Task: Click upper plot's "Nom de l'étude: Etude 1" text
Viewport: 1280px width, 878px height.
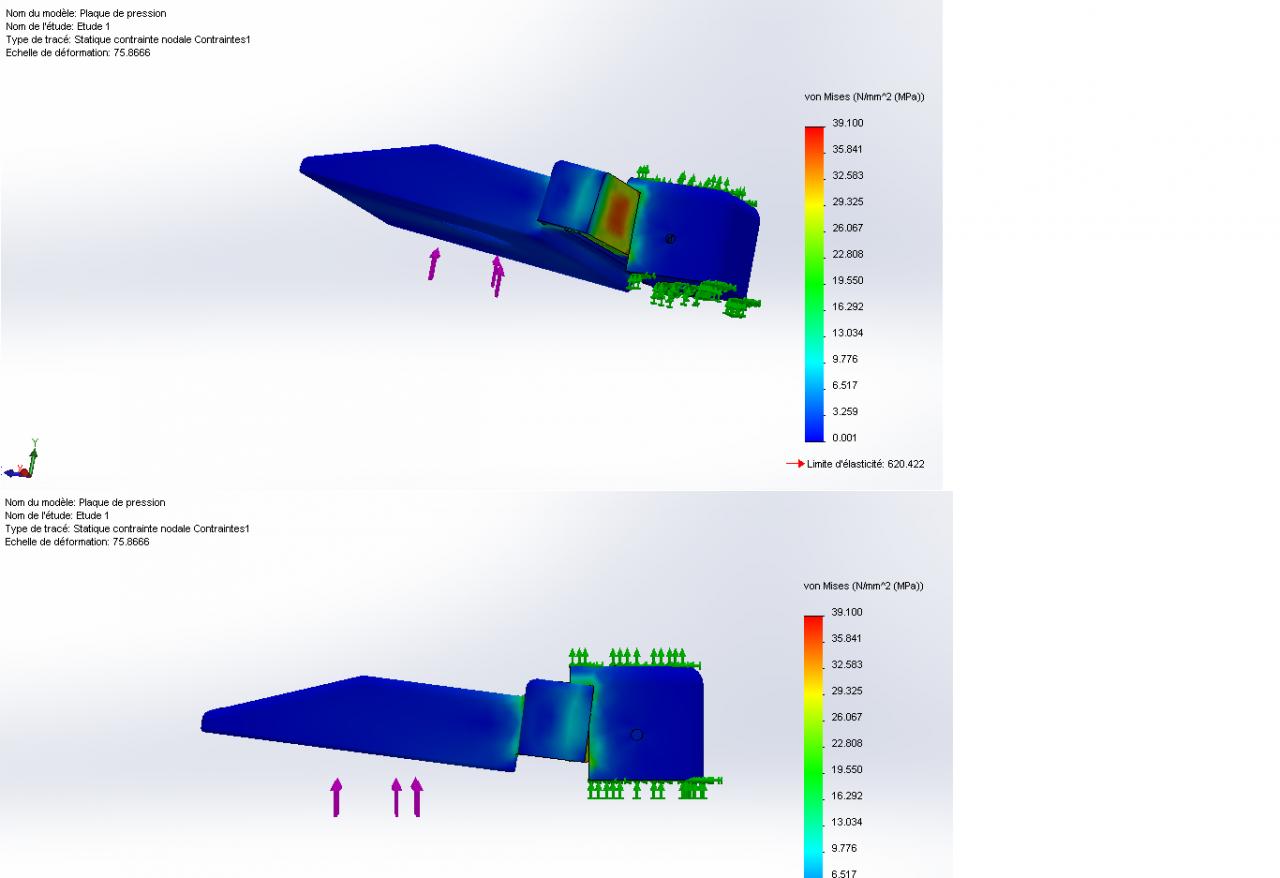Action: click(58, 26)
